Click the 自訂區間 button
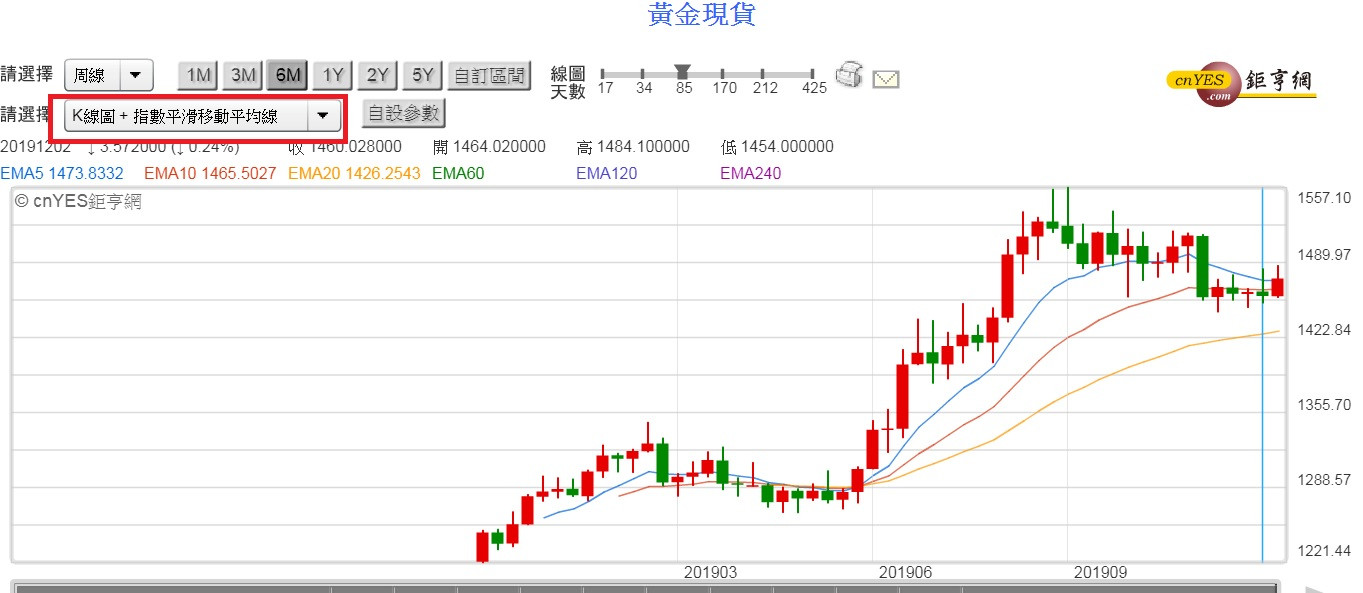Viewport: 1363px width, 593px height. pyautogui.click(x=488, y=75)
